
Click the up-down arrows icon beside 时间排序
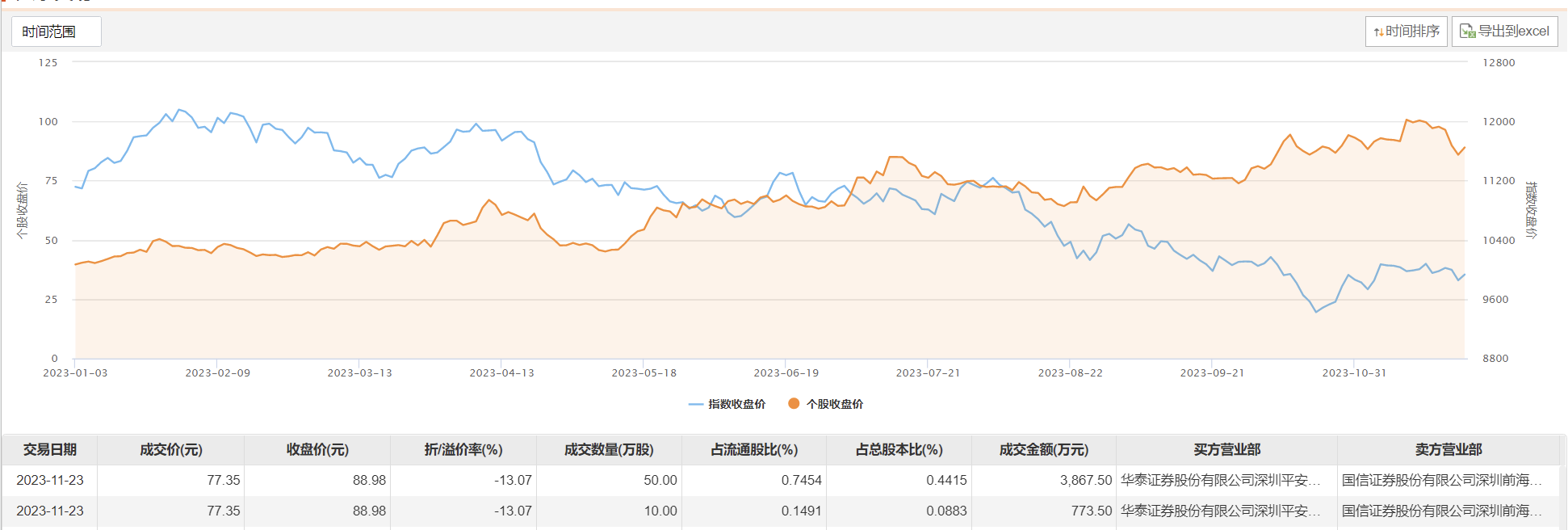pos(1378,32)
